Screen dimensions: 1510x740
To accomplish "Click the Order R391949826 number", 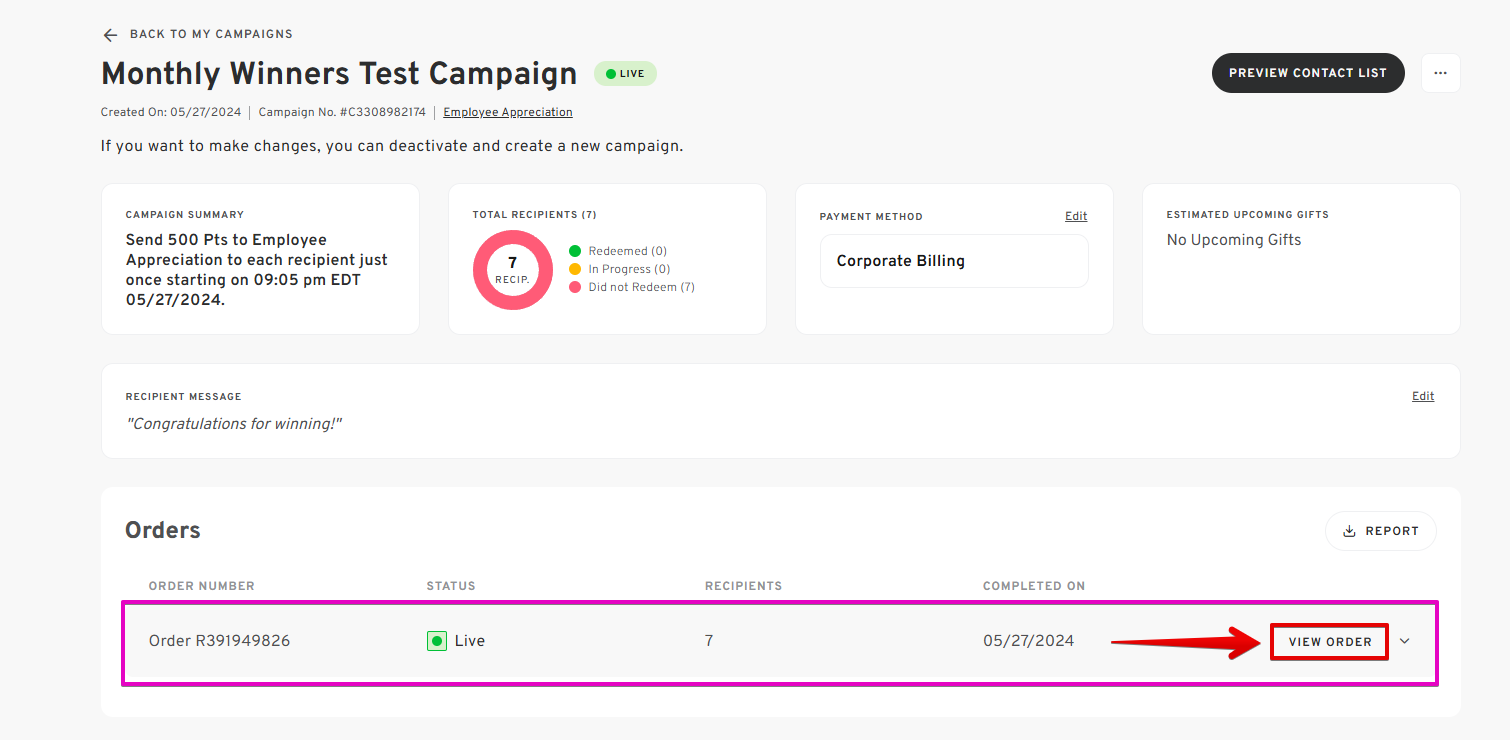I will pyautogui.click(x=219, y=641).
